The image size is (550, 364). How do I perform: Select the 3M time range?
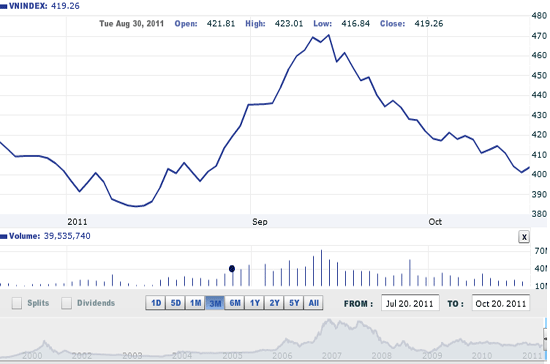click(215, 303)
